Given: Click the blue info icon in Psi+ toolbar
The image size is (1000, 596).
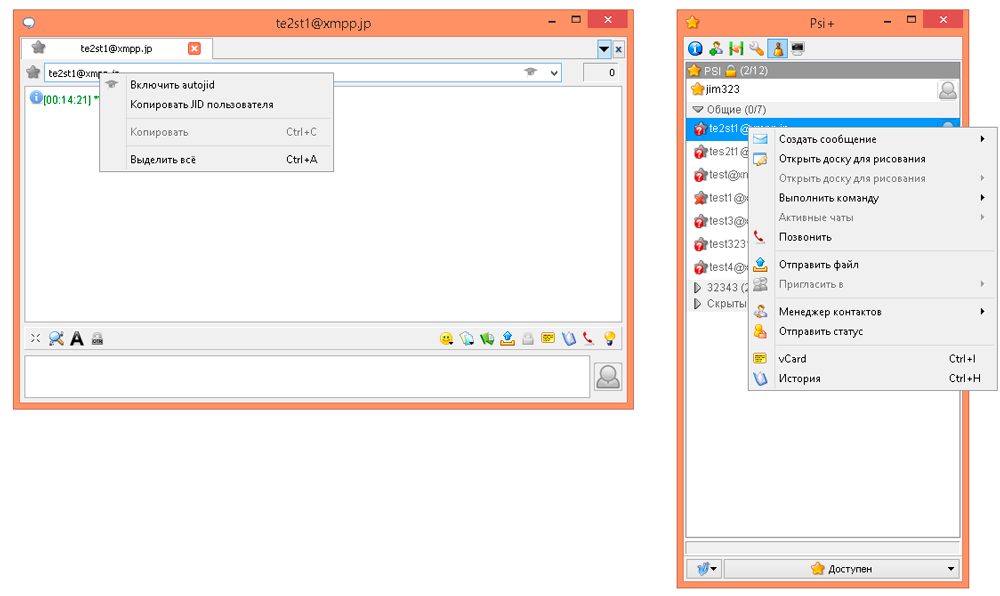Looking at the screenshot, I should pyautogui.click(x=695, y=48).
